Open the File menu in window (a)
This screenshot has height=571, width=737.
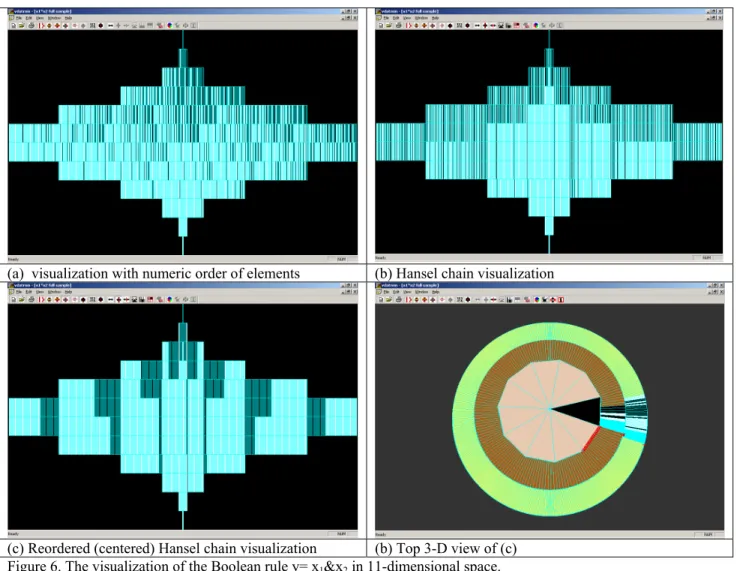19,18
